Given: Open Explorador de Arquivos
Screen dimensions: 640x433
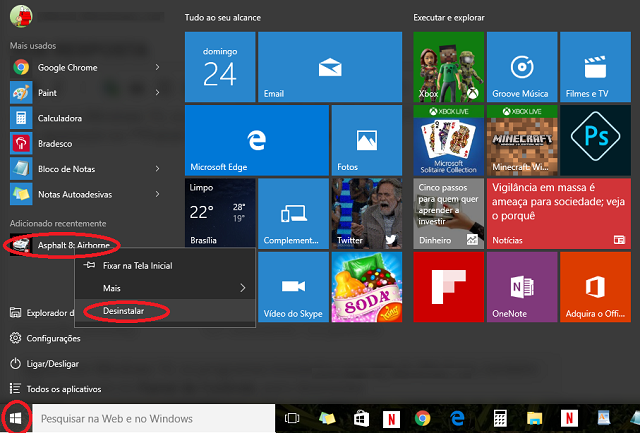Looking at the screenshot, I should tap(42, 313).
